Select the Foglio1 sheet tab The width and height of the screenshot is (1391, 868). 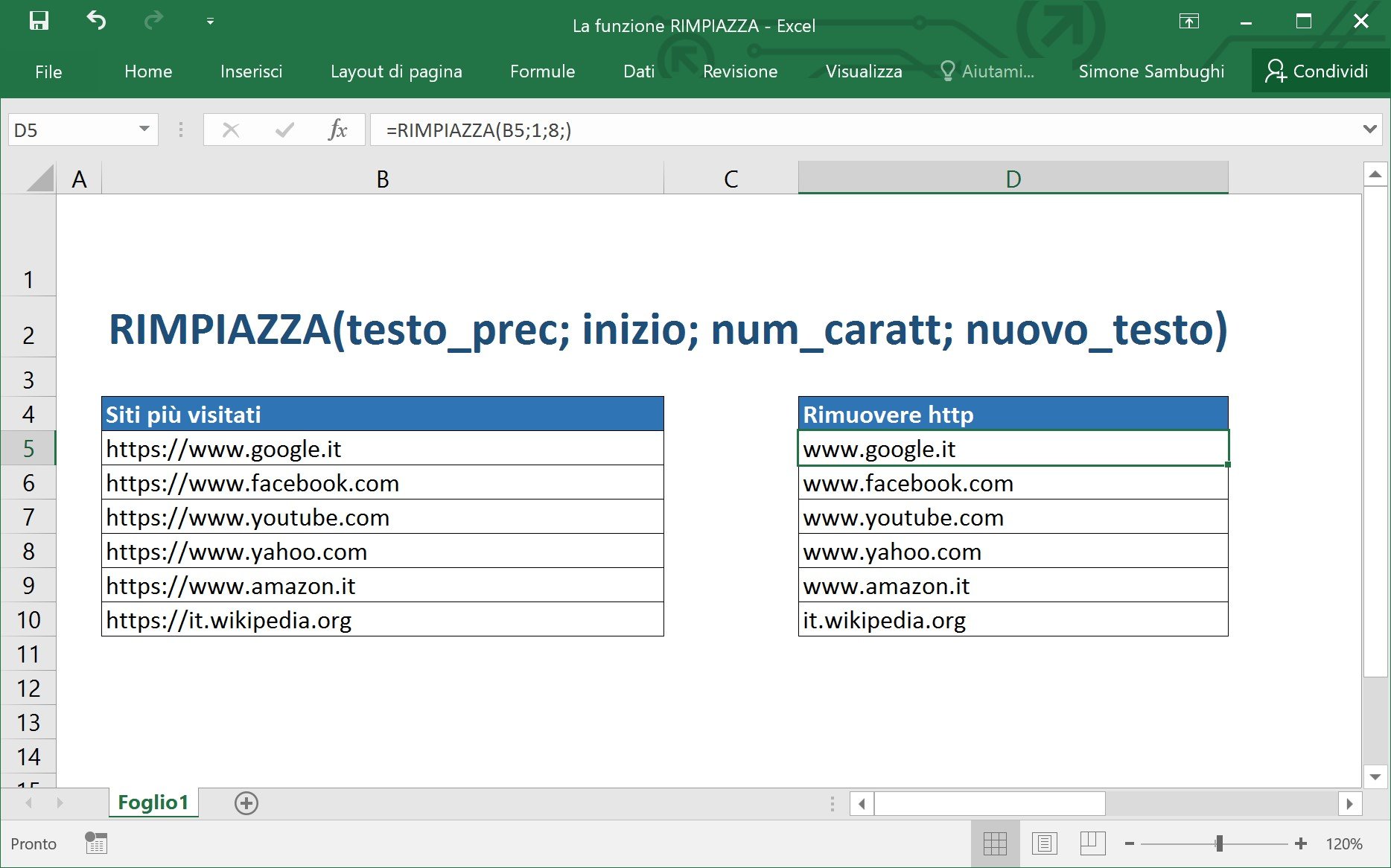coord(153,802)
